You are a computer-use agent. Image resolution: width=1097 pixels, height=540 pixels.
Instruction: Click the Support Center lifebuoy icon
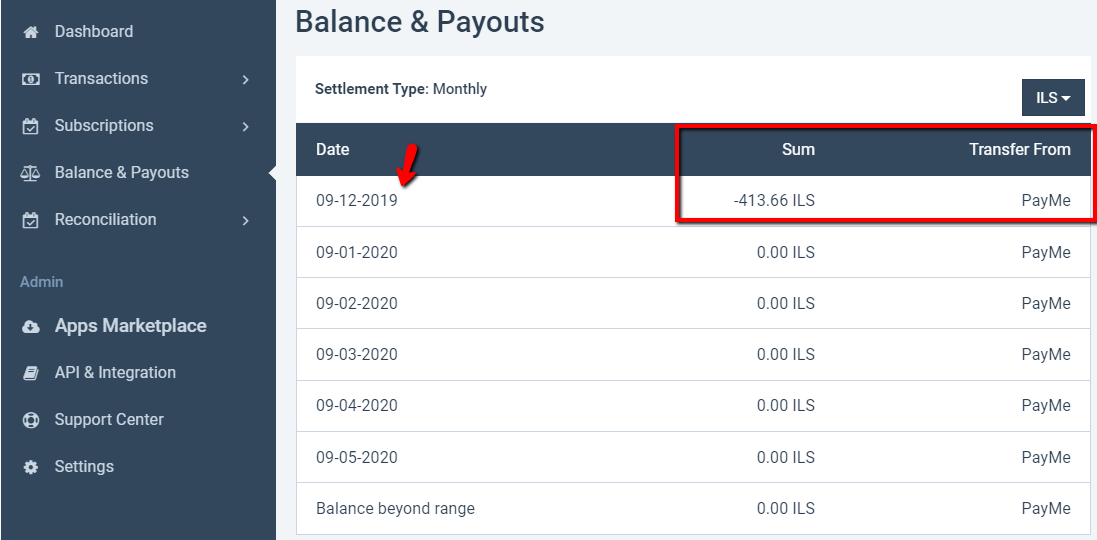[31, 420]
